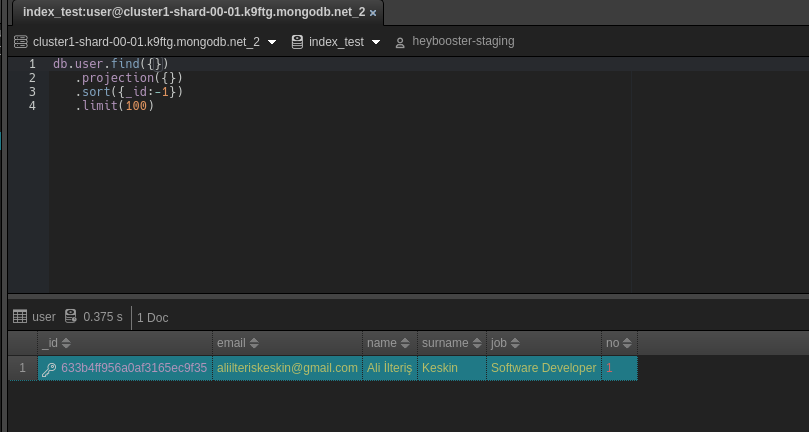Click the no column header
The image size is (809, 432).
pos(619,343)
